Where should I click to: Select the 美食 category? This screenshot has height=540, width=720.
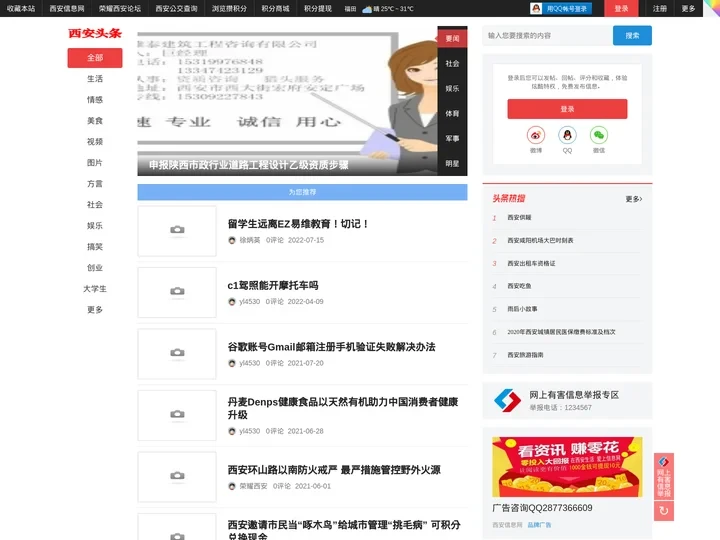coord(95,121)
